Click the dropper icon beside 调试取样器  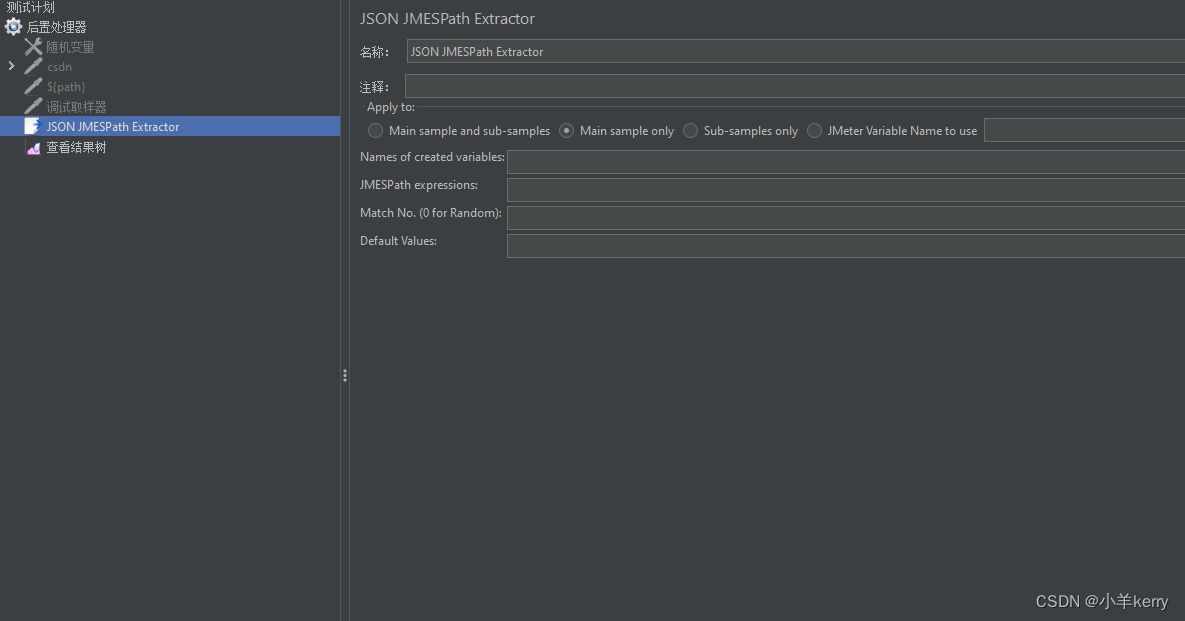click(33, 107)
